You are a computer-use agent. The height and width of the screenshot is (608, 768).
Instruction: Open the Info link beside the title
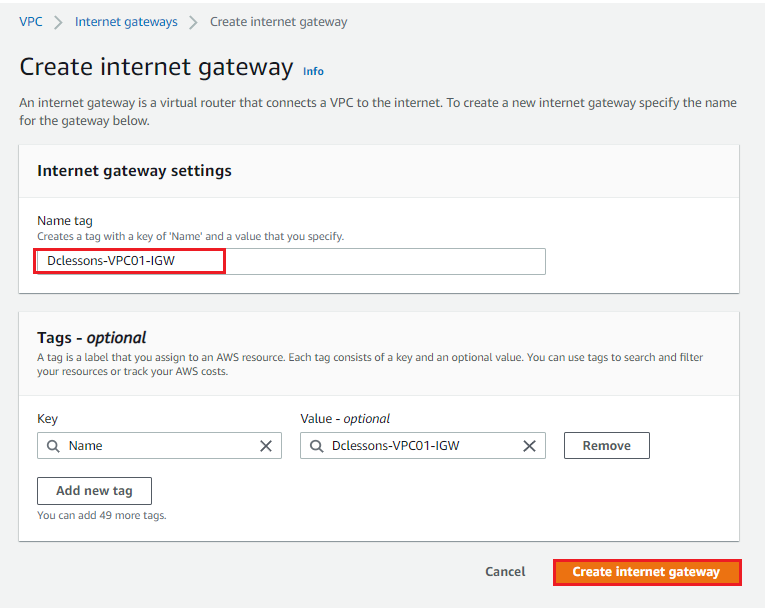pos(313,72)
